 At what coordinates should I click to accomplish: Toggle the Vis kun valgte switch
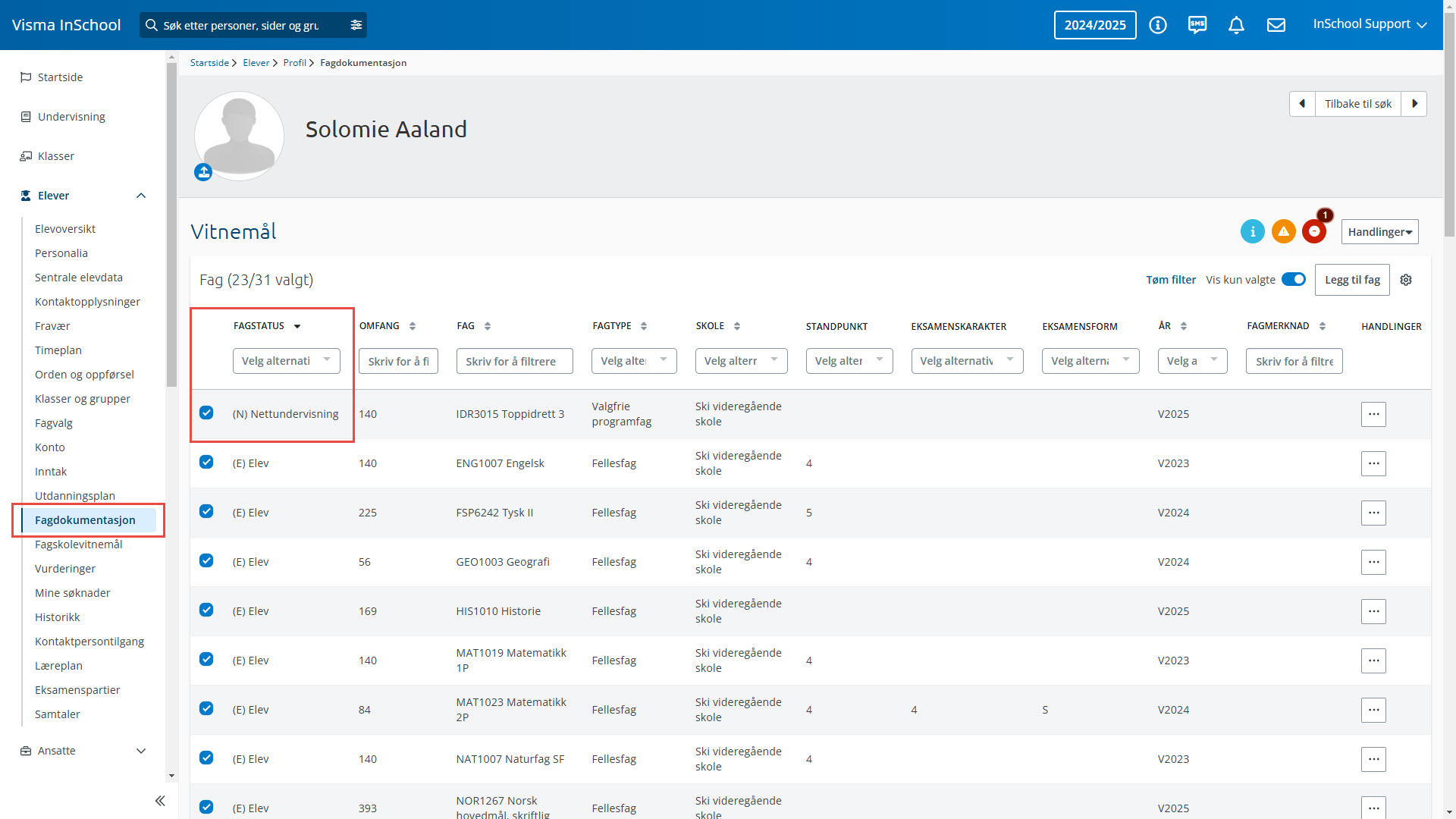coord(1294,279)
